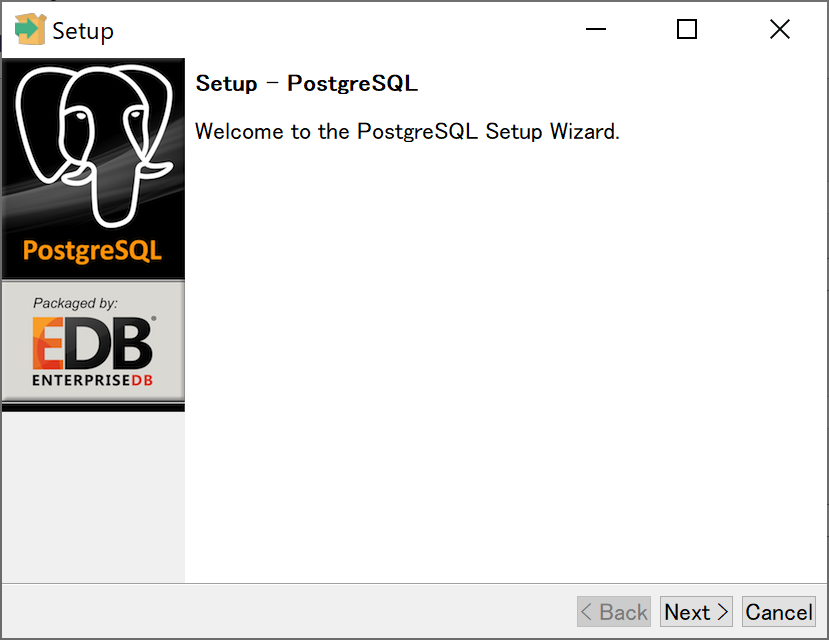Proceed by clicking the Next button

point(696,611)
